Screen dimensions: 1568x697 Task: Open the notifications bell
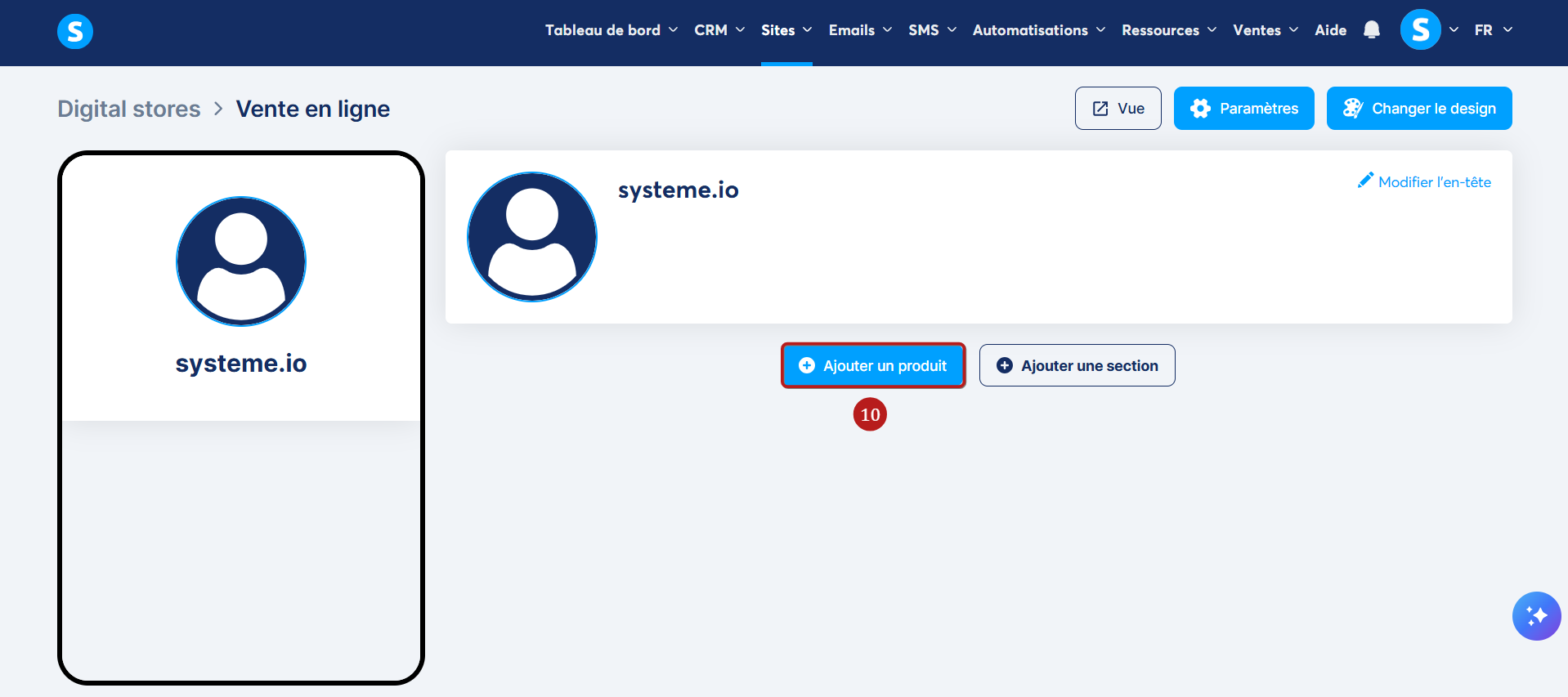(1372, 30)
